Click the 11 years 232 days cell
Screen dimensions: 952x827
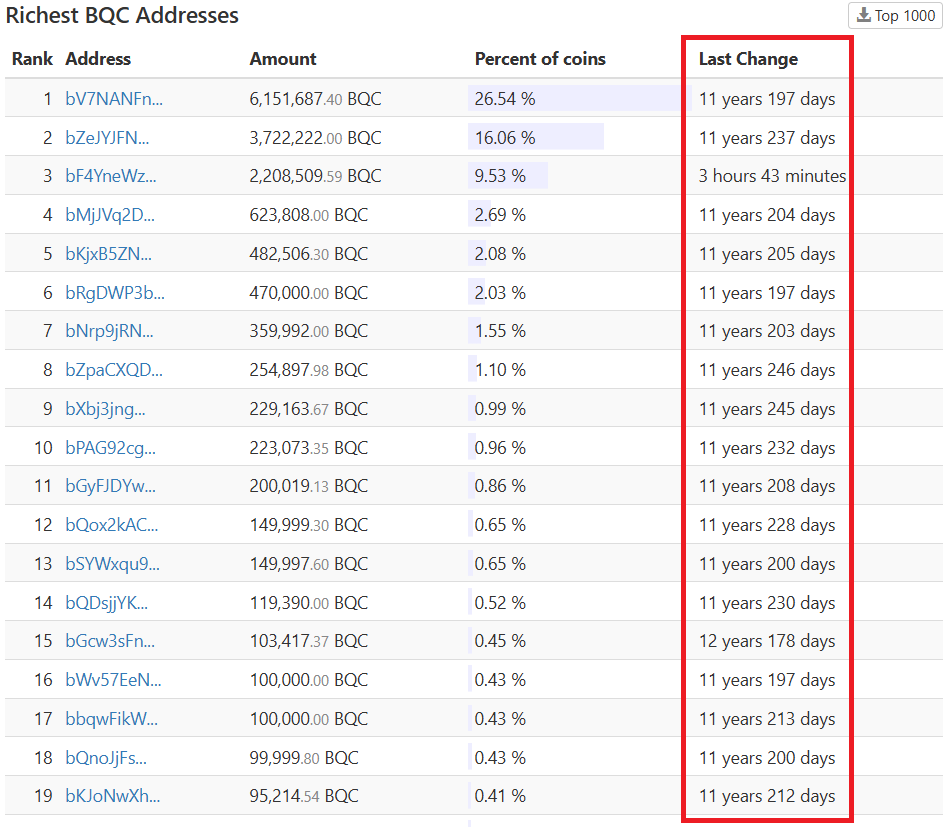767,448
